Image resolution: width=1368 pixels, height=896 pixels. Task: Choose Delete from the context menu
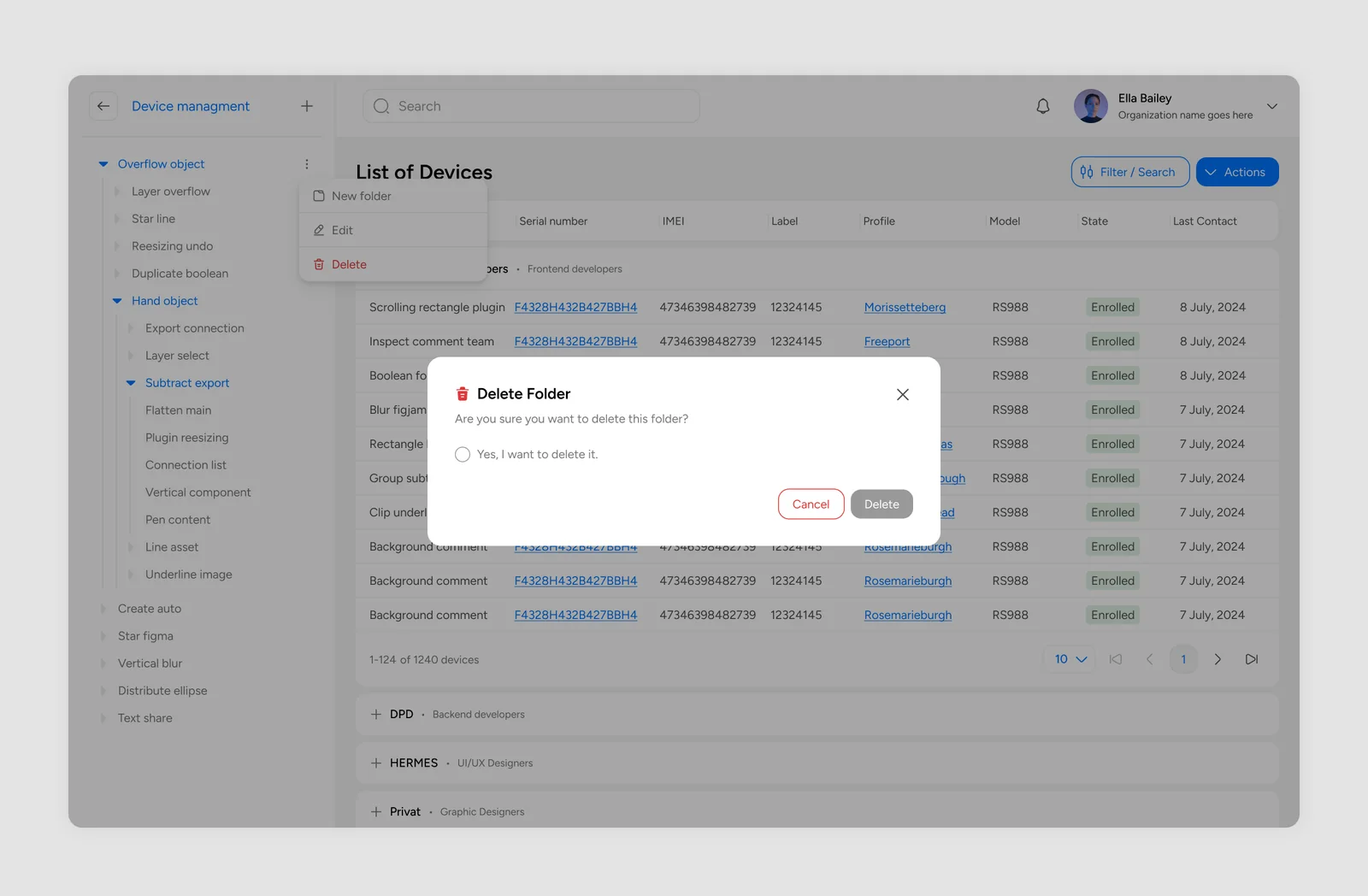pyautogui.click(x=393, y=264)
